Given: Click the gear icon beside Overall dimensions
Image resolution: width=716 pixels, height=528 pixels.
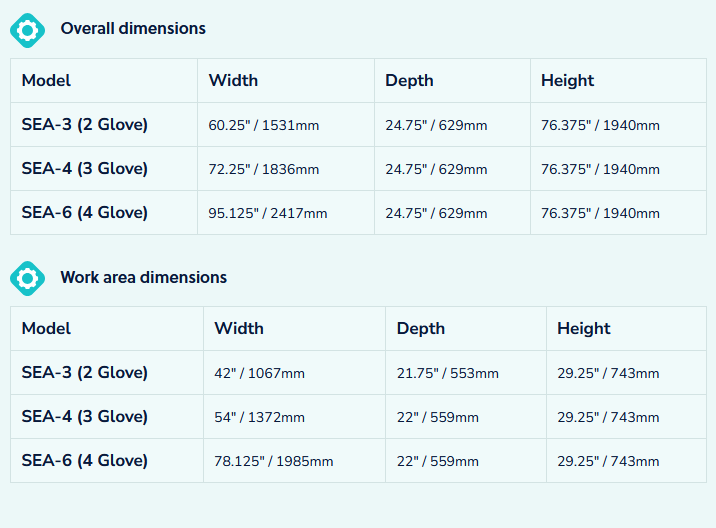Looking at the screenshot, I should coord(27,30).
